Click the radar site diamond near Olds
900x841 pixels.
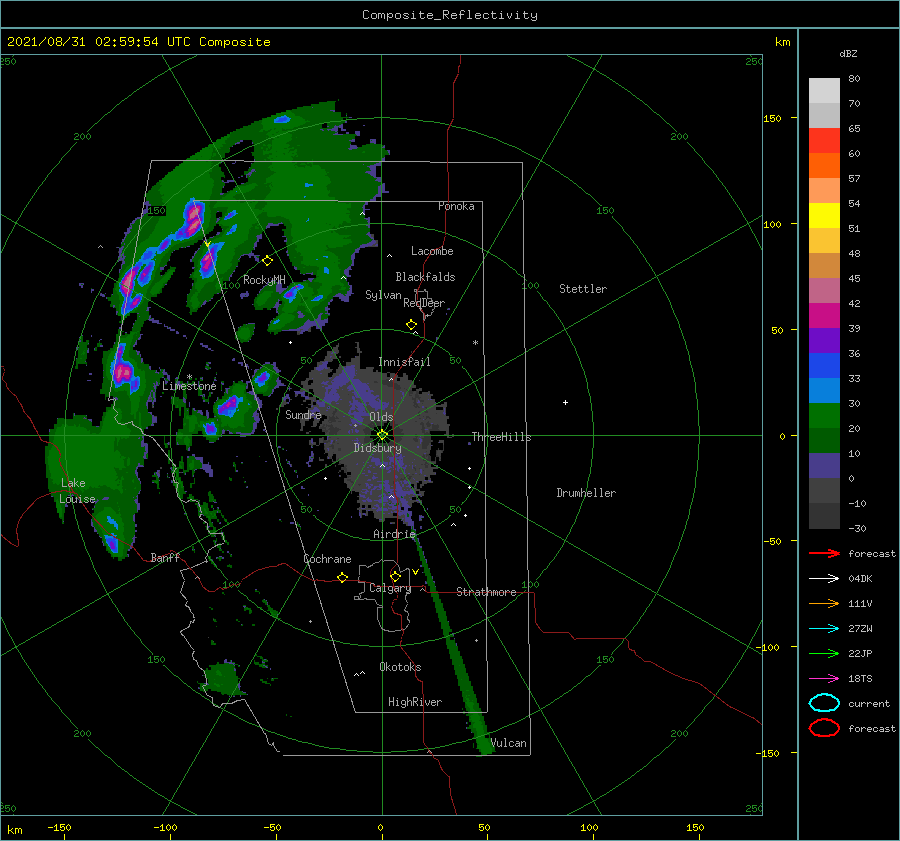click(x=382, y=435)
